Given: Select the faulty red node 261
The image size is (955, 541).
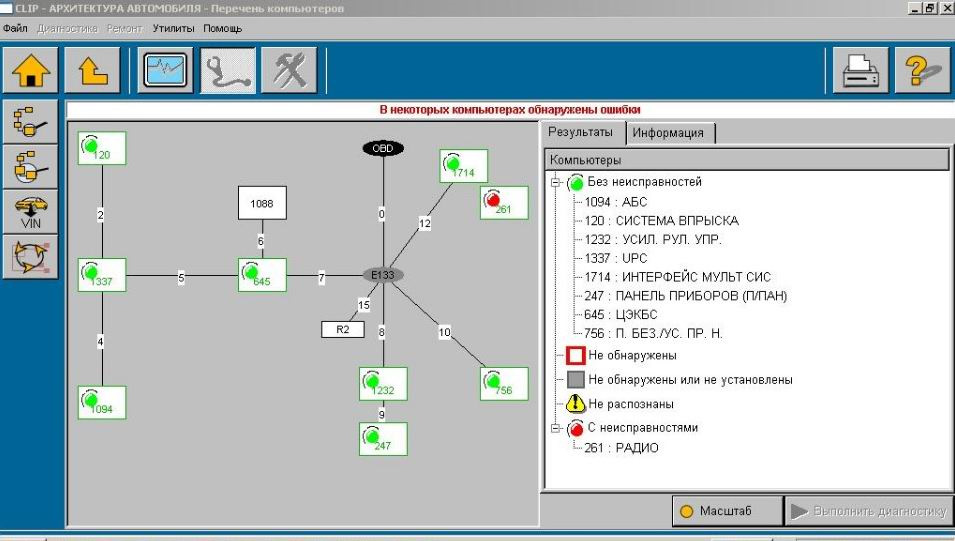Looking at the screenshot, I should coord(504,203).
